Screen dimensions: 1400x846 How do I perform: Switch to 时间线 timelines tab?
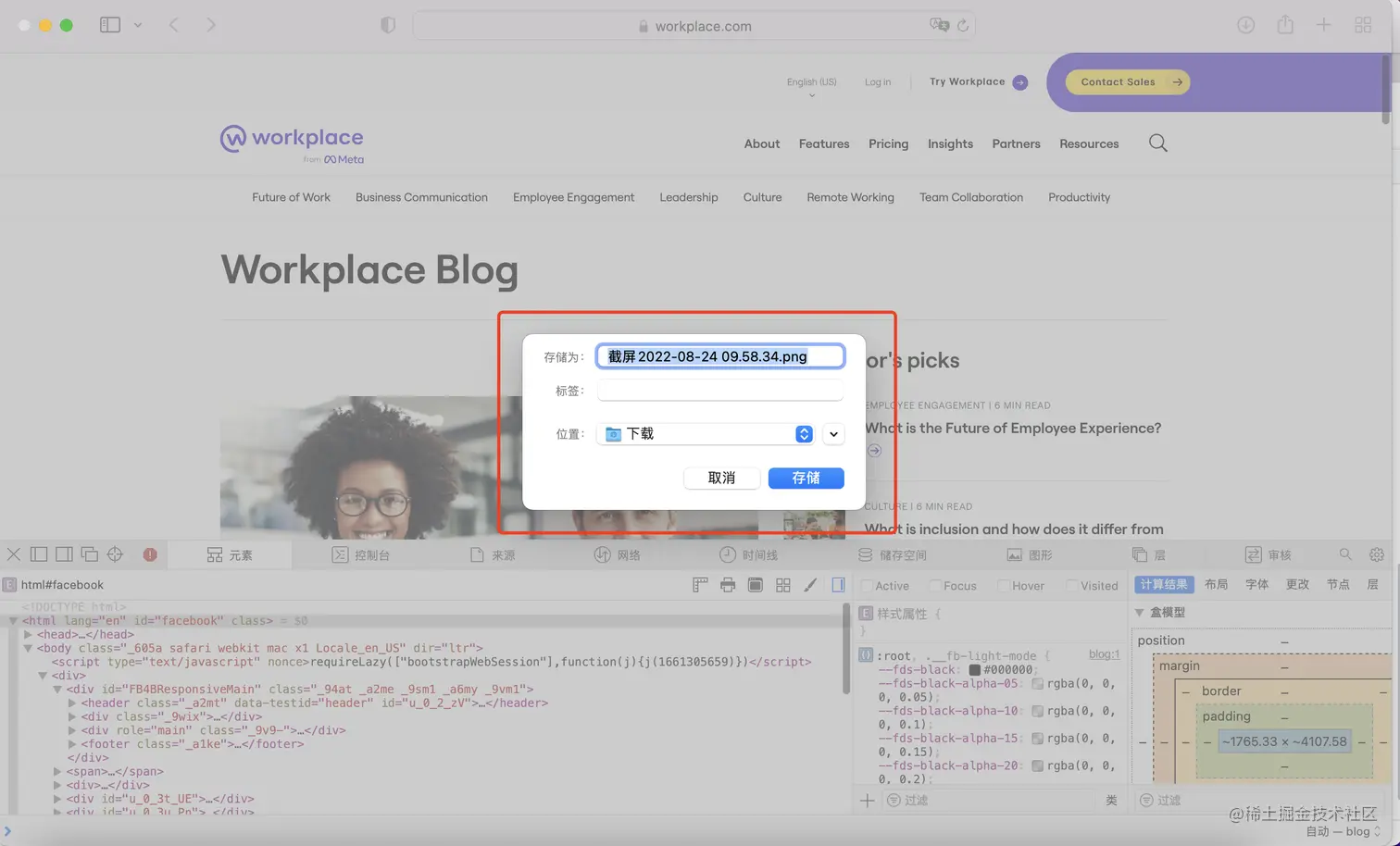click(748, 554)
